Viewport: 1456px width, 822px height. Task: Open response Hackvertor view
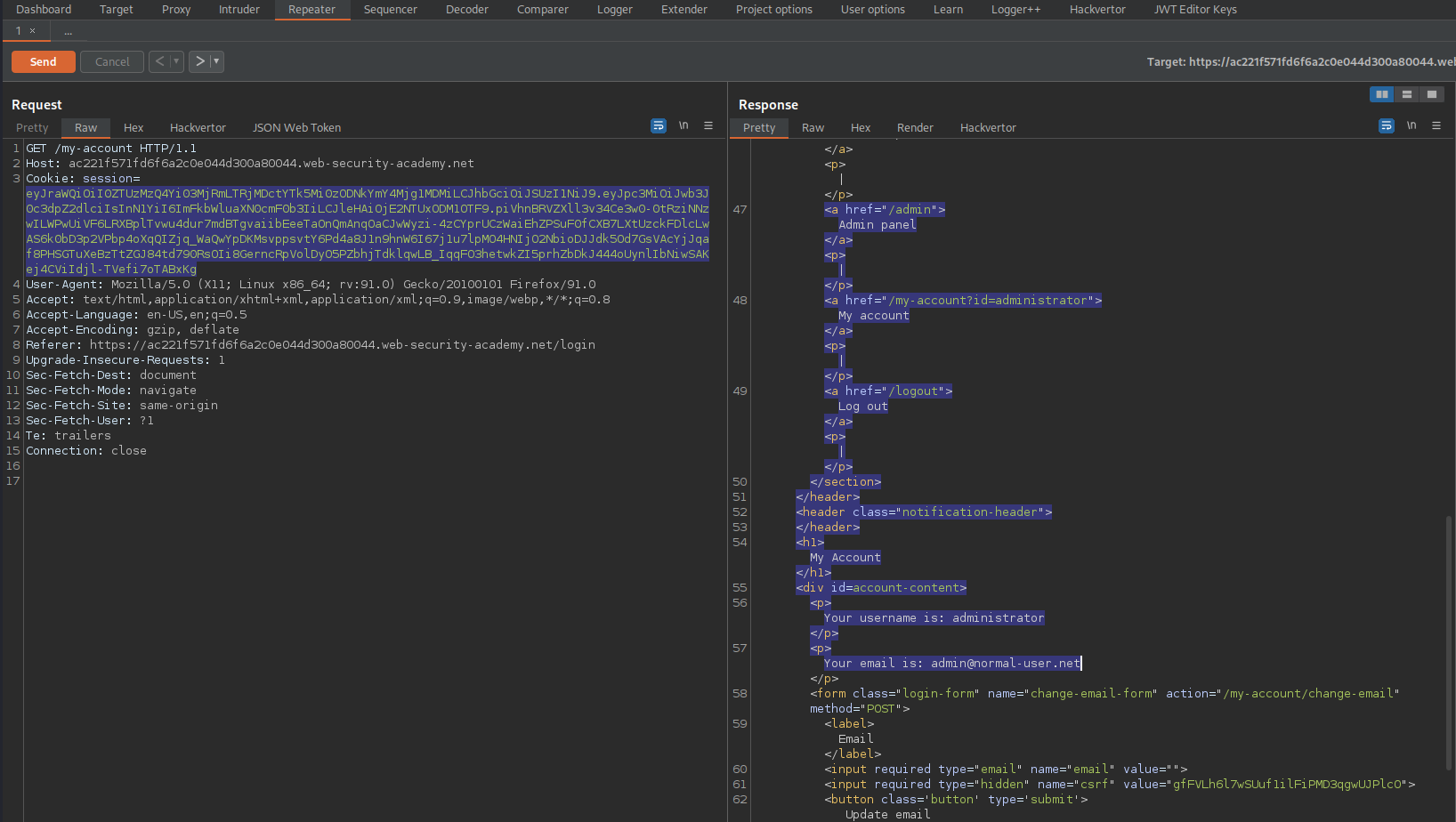[988, 128]
